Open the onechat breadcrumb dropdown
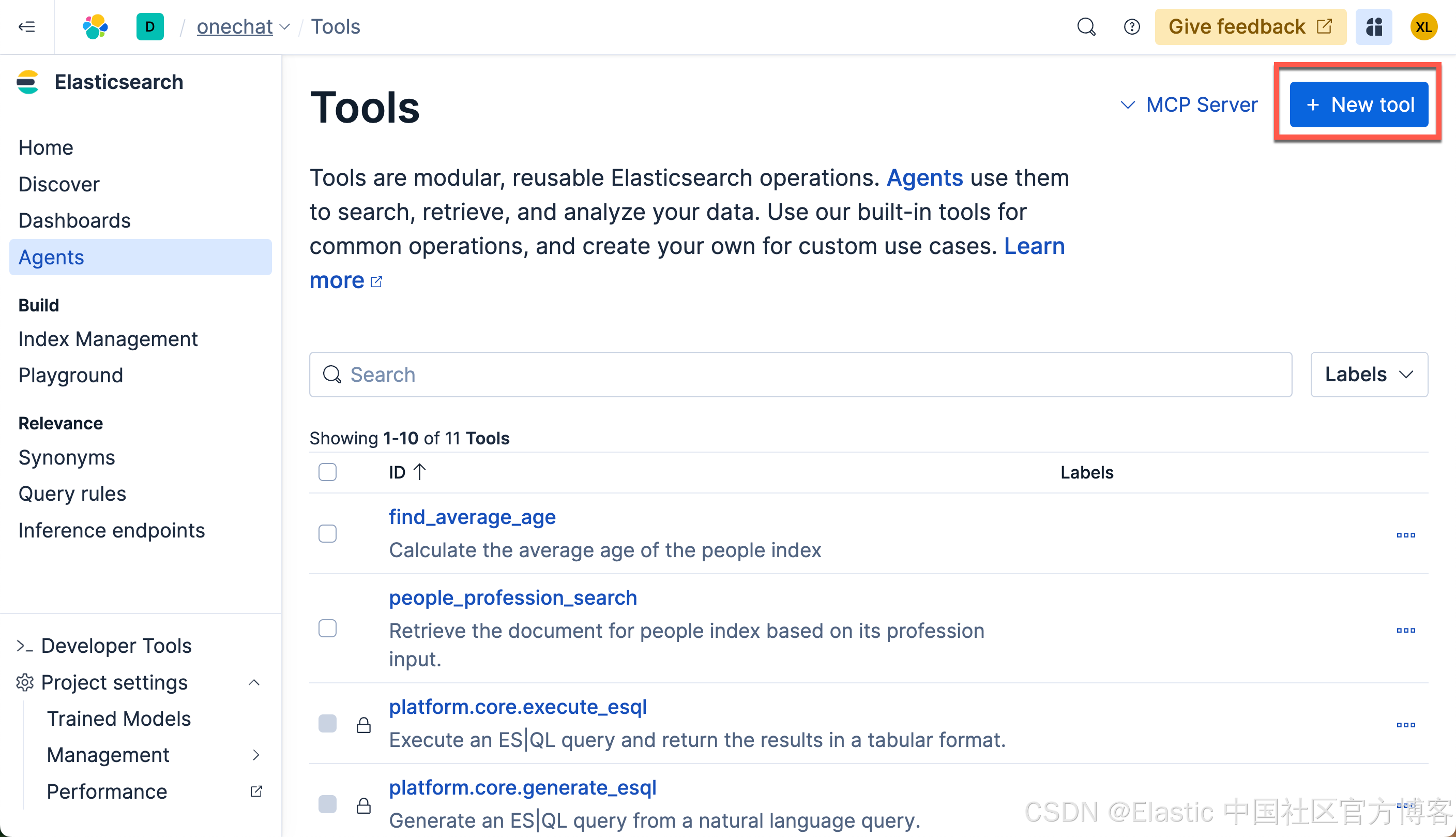This screenshot has width=1456, height=837. click(244, 26)
